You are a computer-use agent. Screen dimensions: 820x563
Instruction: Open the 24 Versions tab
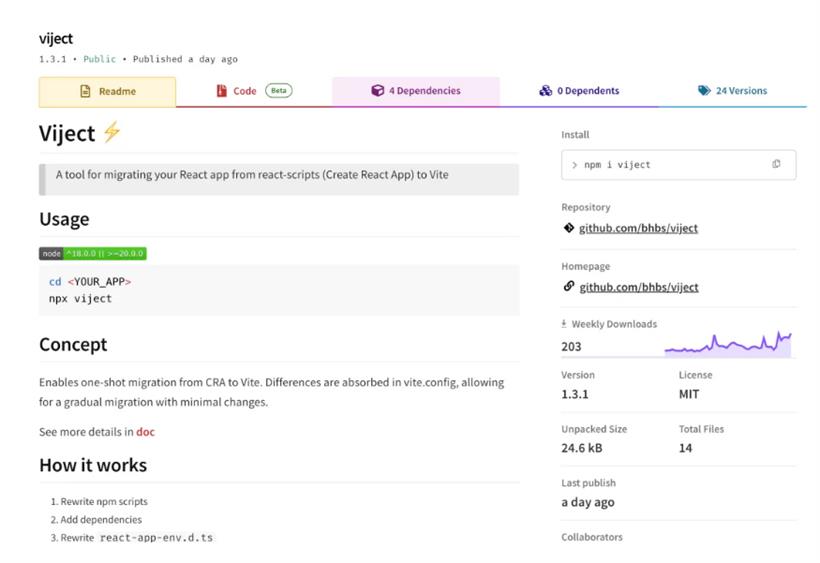pyautogui.click(x=732, y=91)
